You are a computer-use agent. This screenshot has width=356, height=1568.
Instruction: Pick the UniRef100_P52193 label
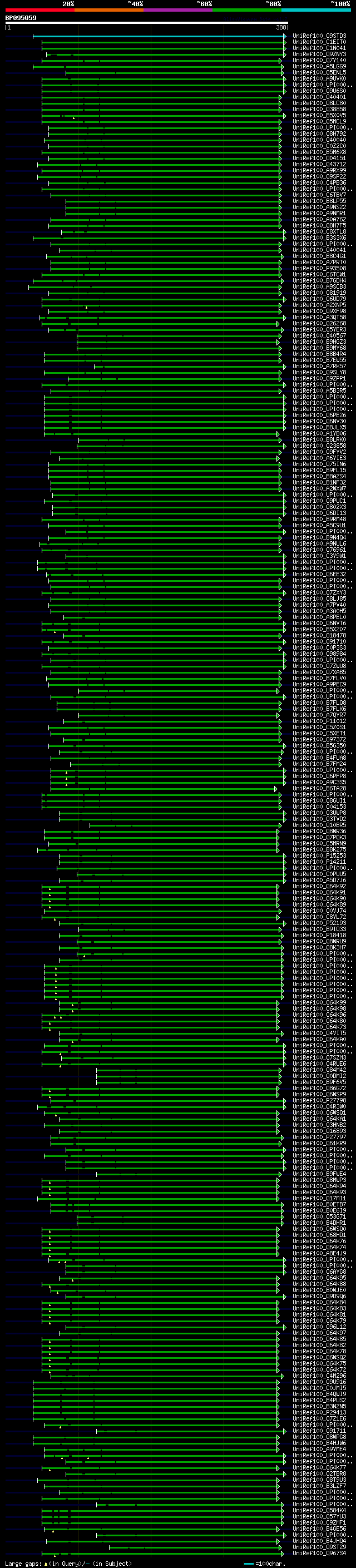point(319,923)
